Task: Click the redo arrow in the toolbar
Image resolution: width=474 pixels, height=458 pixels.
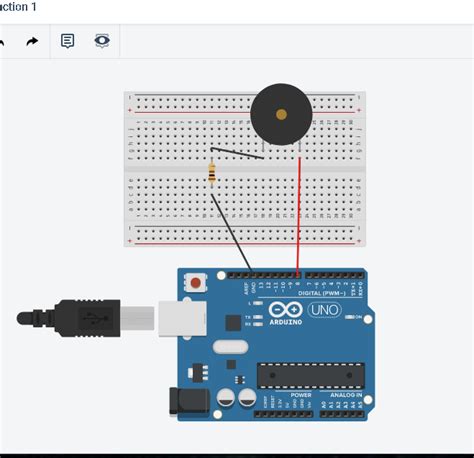Action: click(x=32, y=42)
